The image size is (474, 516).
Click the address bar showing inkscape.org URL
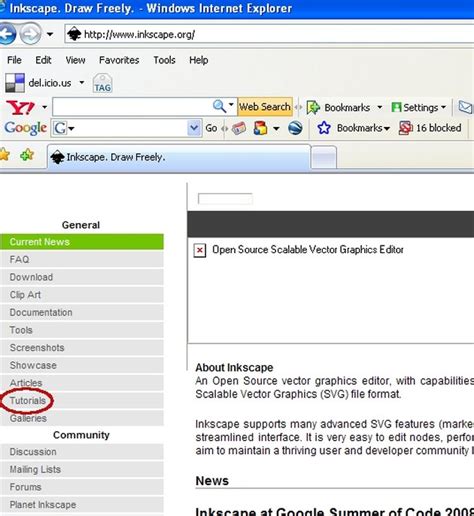coord(269,34)
